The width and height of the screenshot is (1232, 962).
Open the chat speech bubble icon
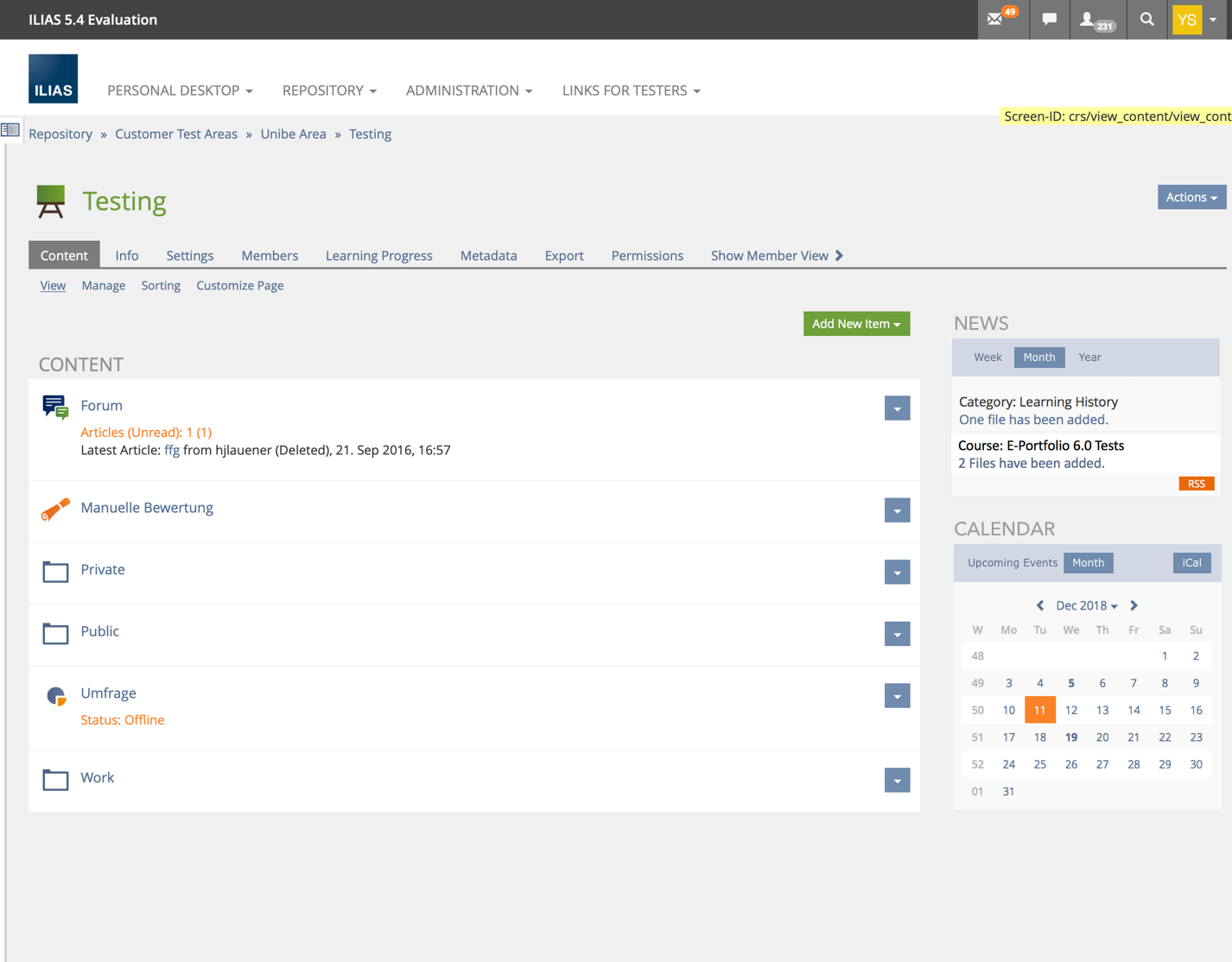pos(1049,19)
